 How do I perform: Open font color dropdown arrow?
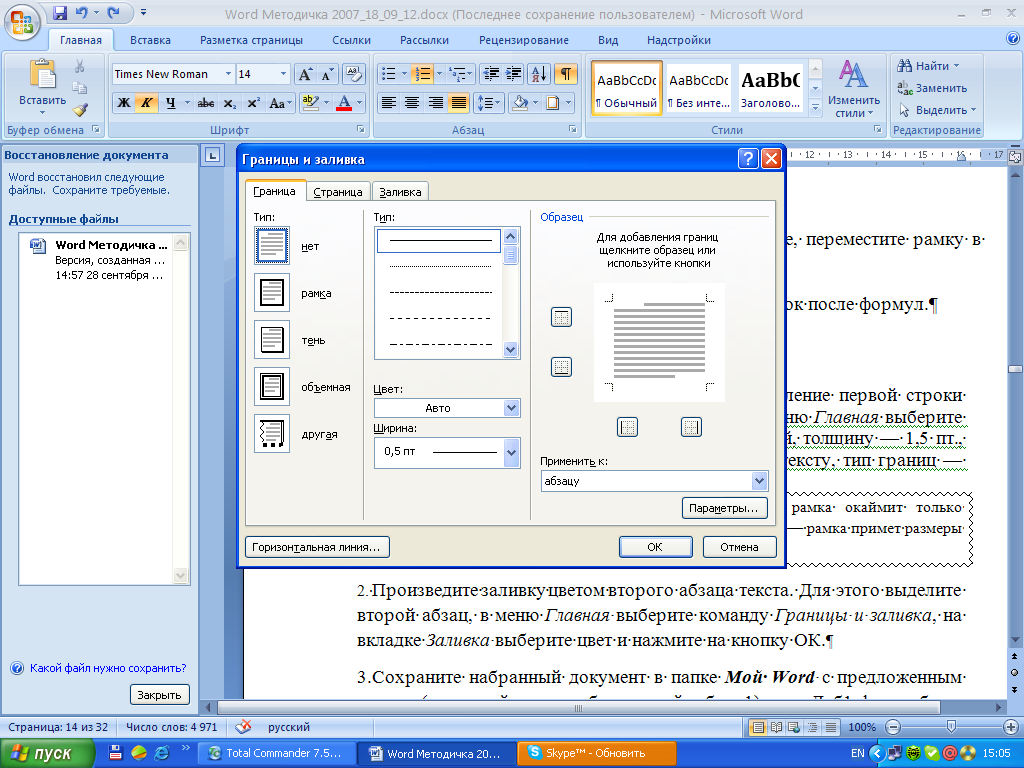[359, 103]
